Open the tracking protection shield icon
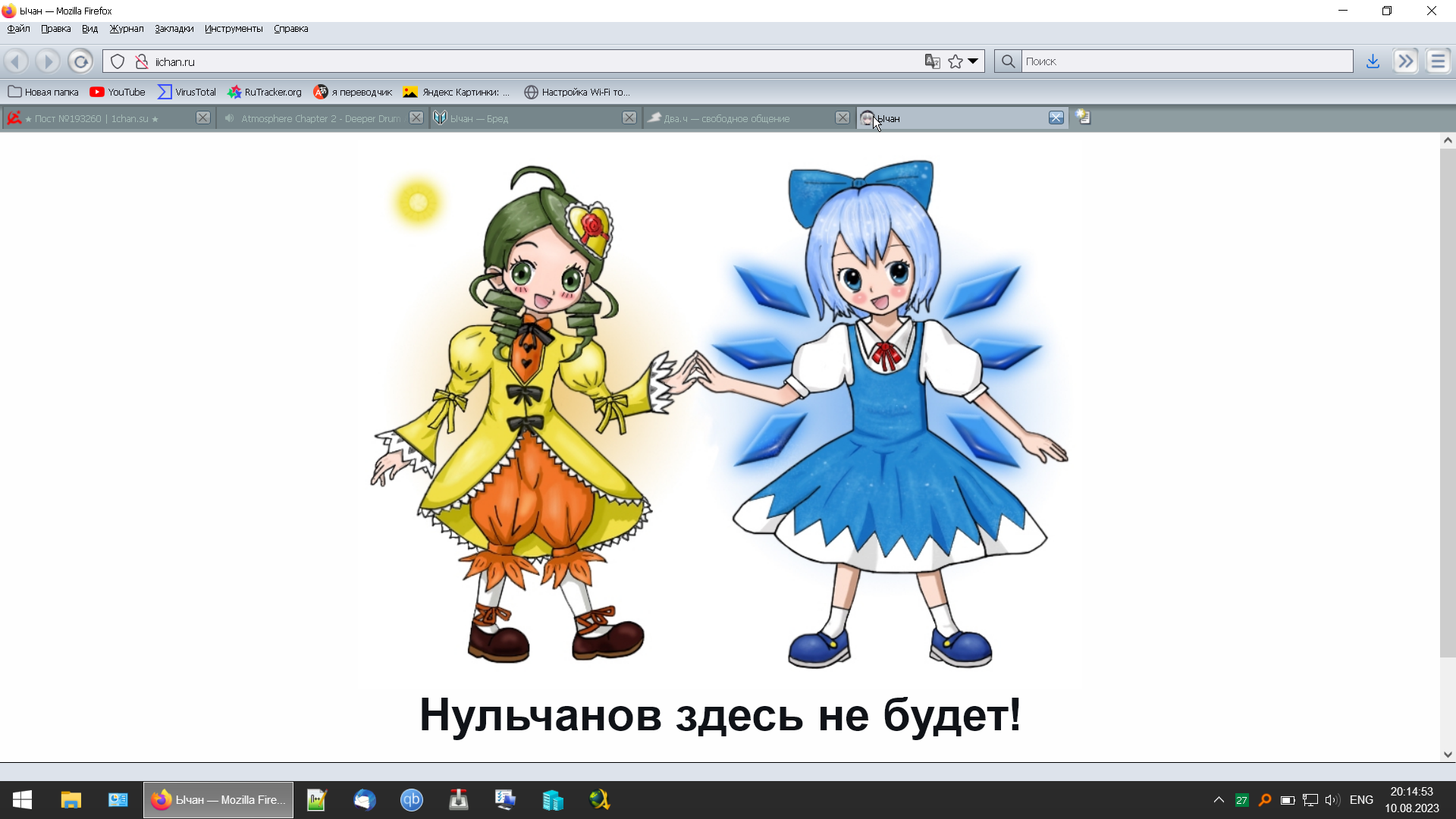 click(118, 61)
